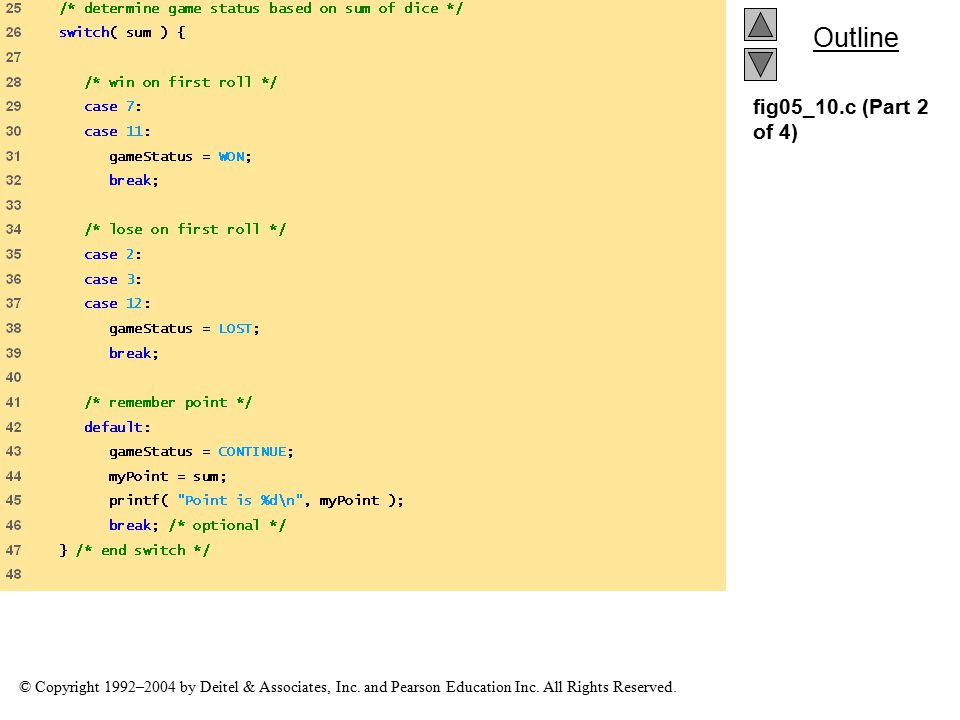
Task: Click the 'default:' label
Action: [117, 427]
